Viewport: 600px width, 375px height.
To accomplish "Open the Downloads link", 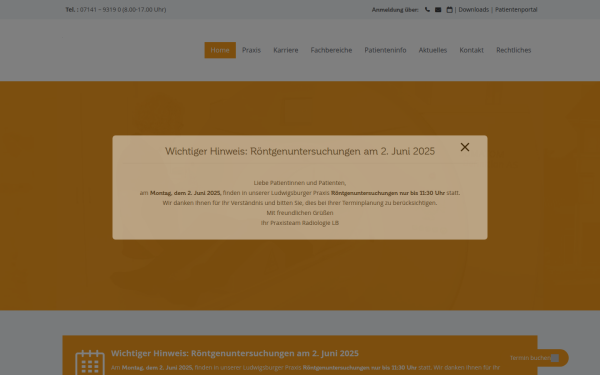I will (x=474, y=10).
